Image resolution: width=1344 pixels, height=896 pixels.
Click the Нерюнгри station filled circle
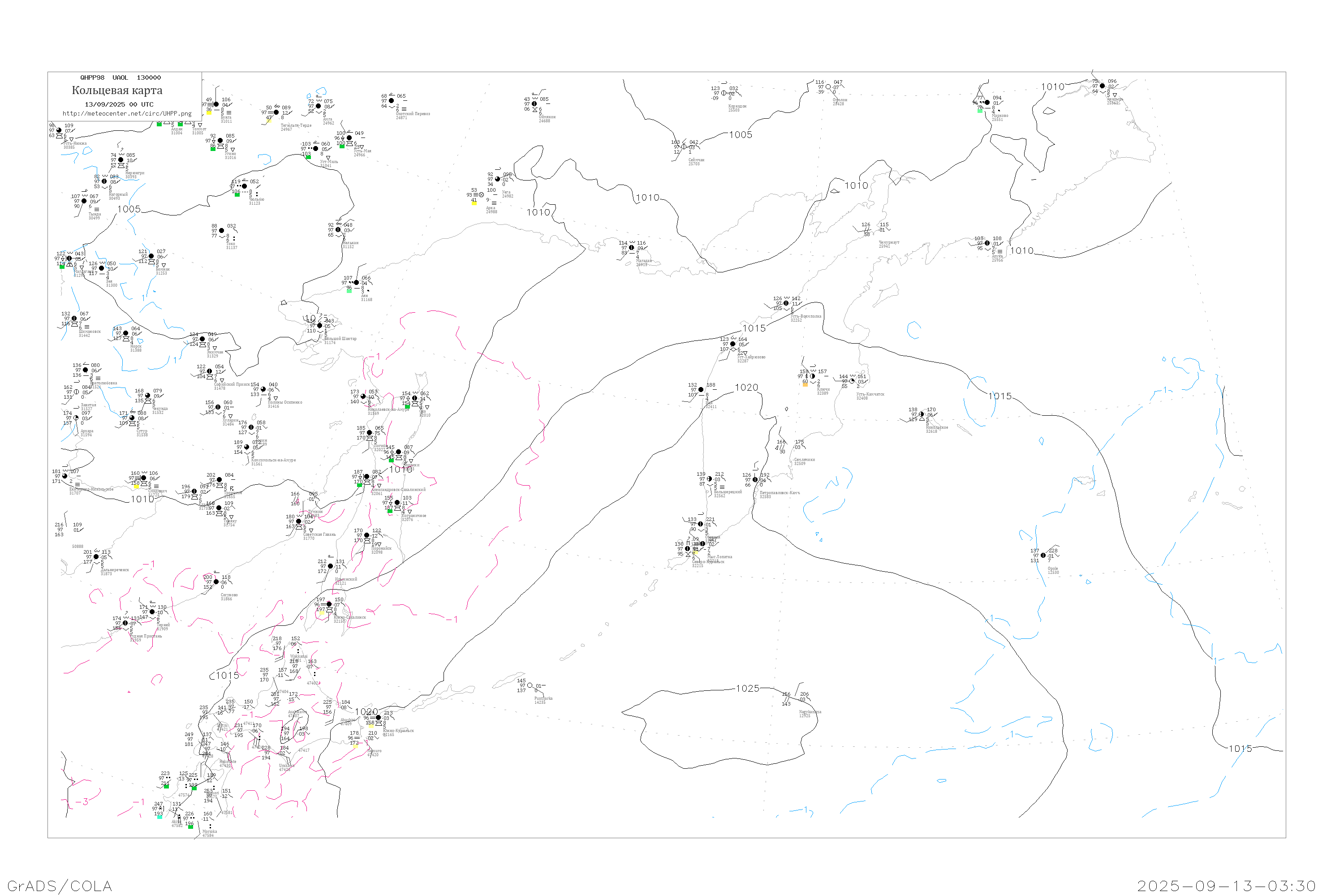tap(121, 160)
